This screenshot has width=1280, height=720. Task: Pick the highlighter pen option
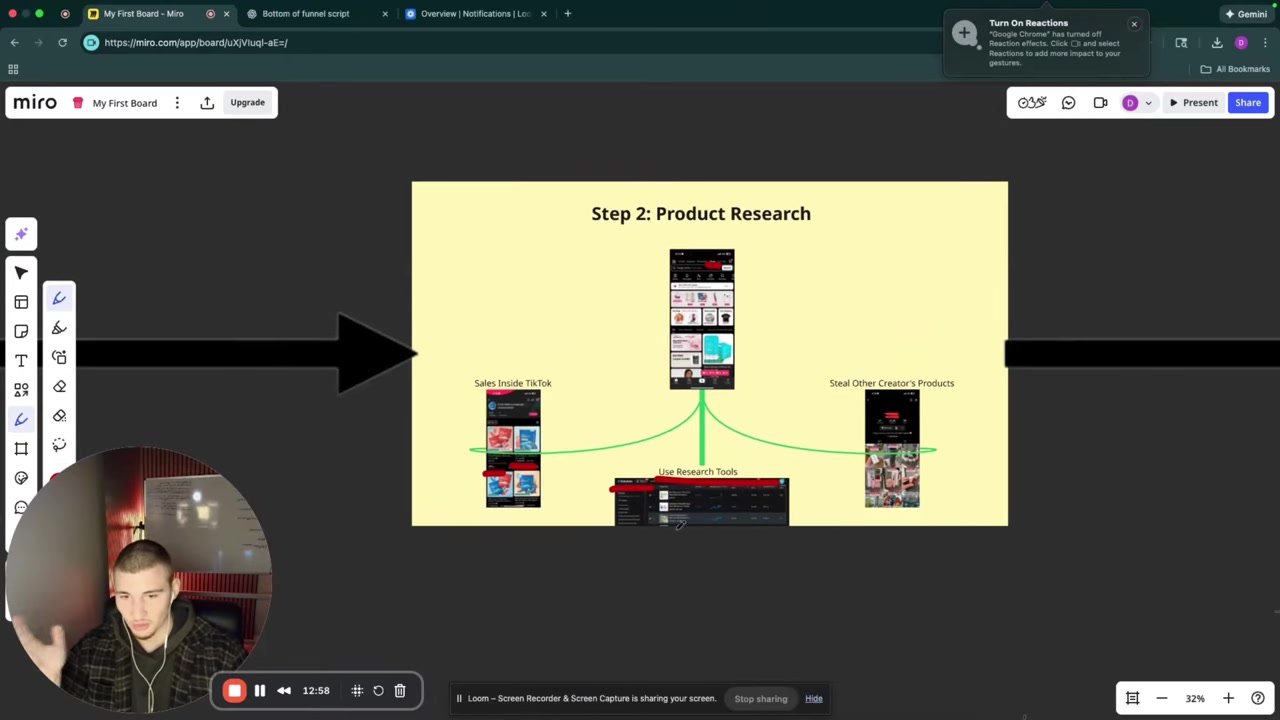coord(59,328)
